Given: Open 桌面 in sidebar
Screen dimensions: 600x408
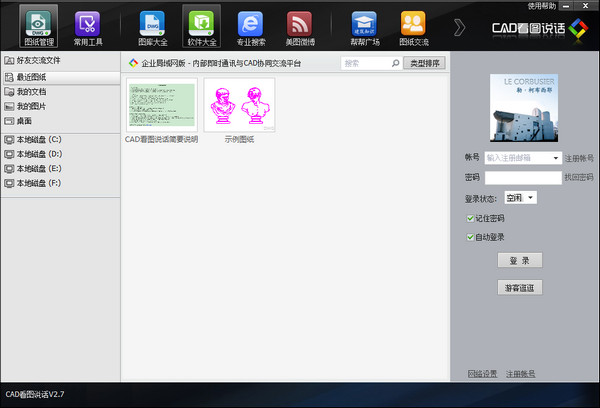Looking at the screenshot, I should (x=18, y=121).
